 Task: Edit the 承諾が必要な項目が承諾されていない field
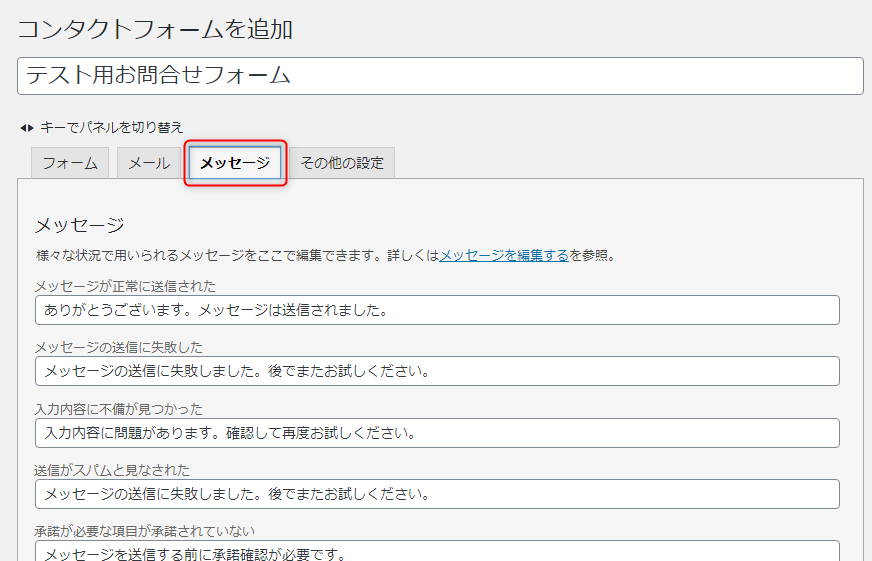pyautogui.click(x=437, y=551)
